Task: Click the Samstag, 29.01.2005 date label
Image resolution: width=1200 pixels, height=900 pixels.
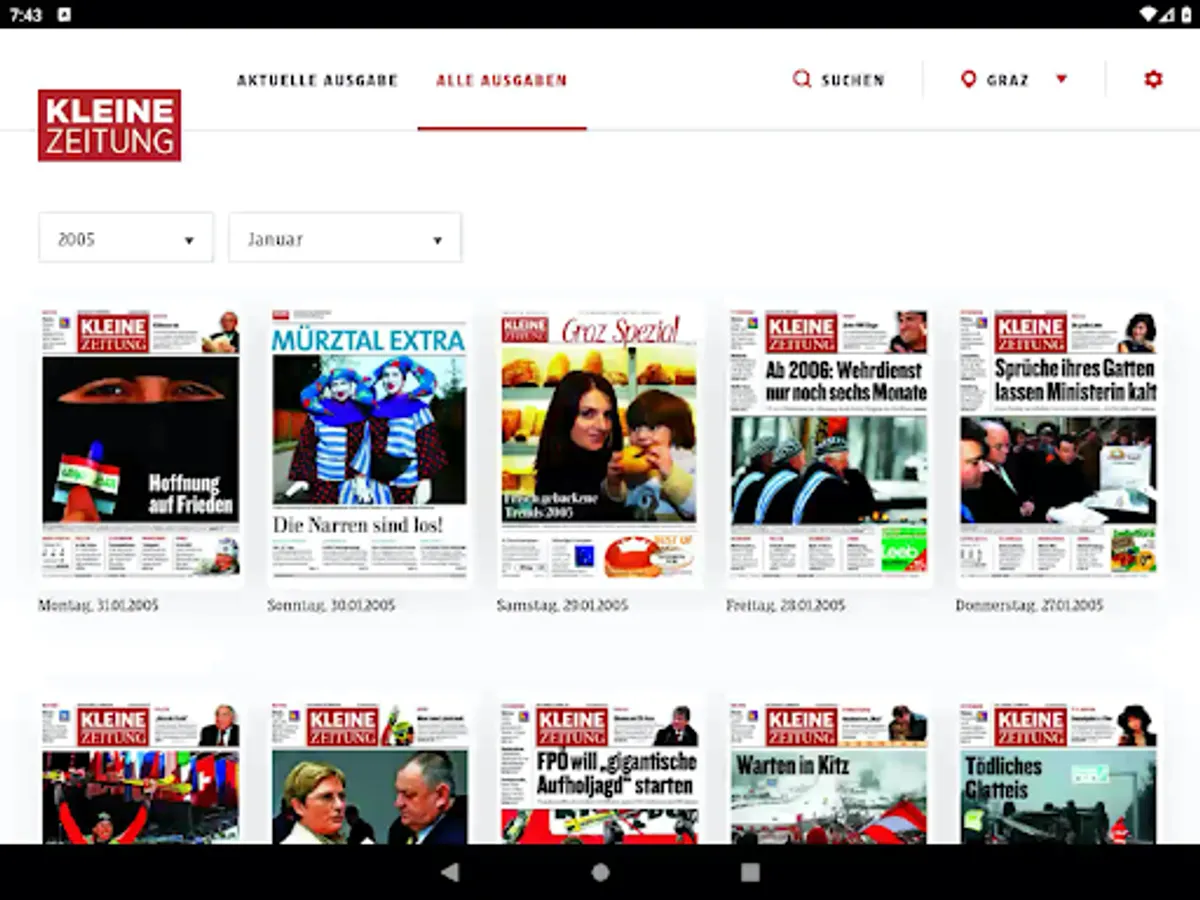Action: (562, 606)
